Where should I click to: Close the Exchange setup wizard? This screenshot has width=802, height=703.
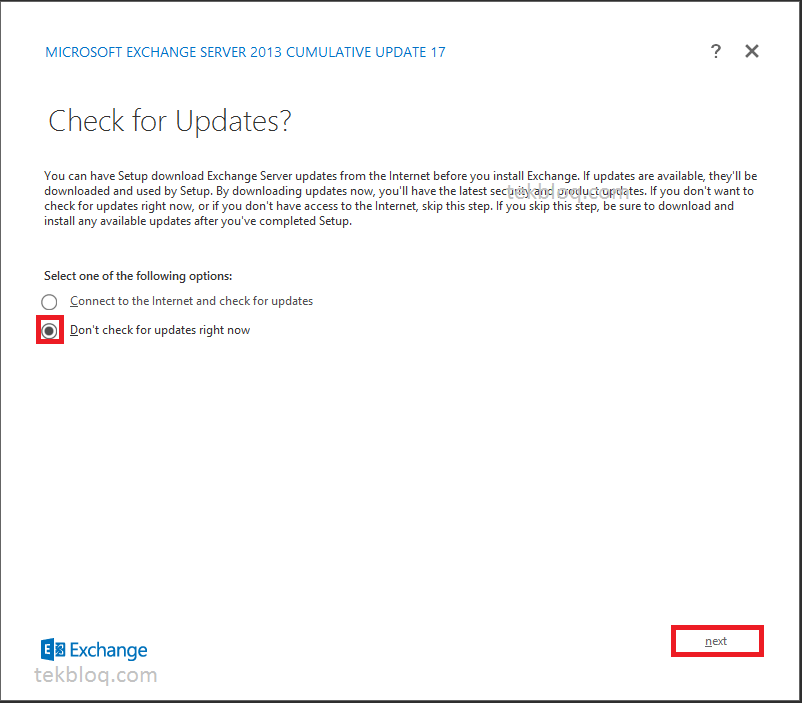(752, 51)
